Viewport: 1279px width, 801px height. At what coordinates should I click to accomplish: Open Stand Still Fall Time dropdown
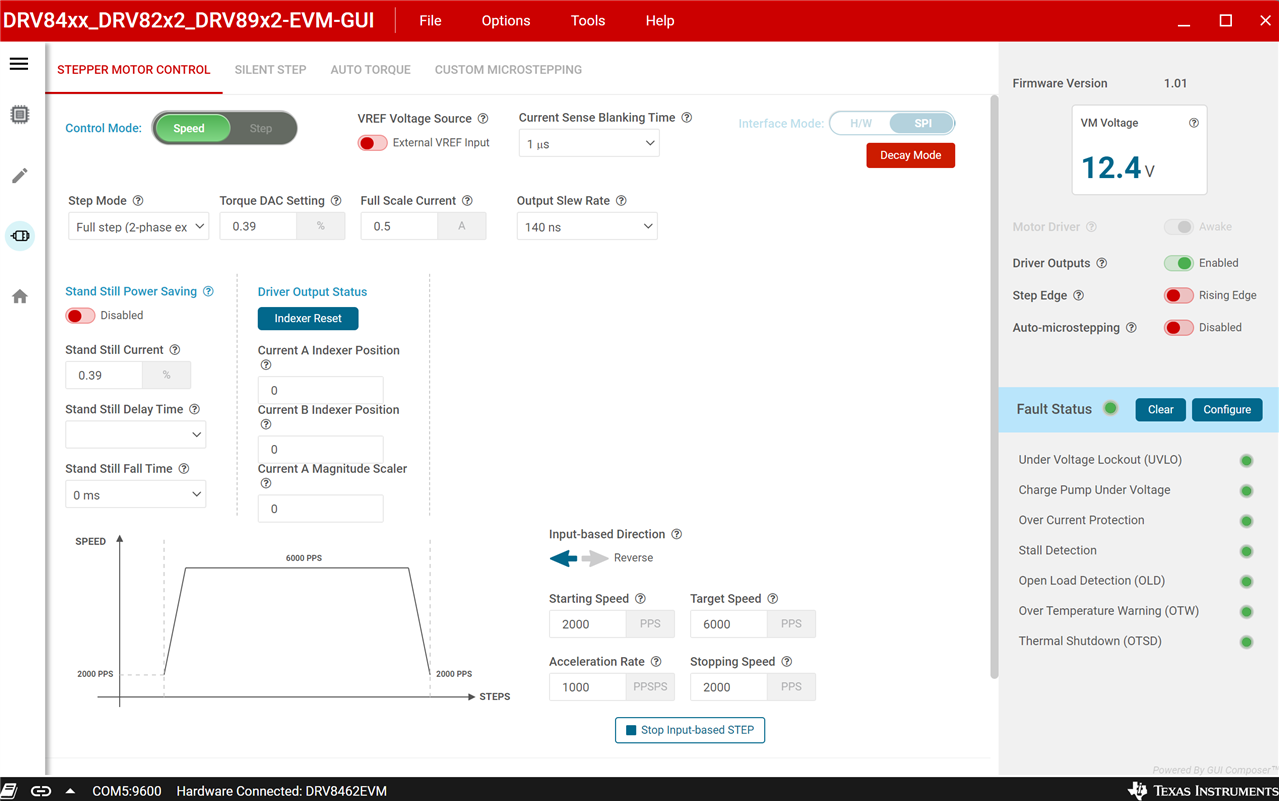click(x=135, y=495)
